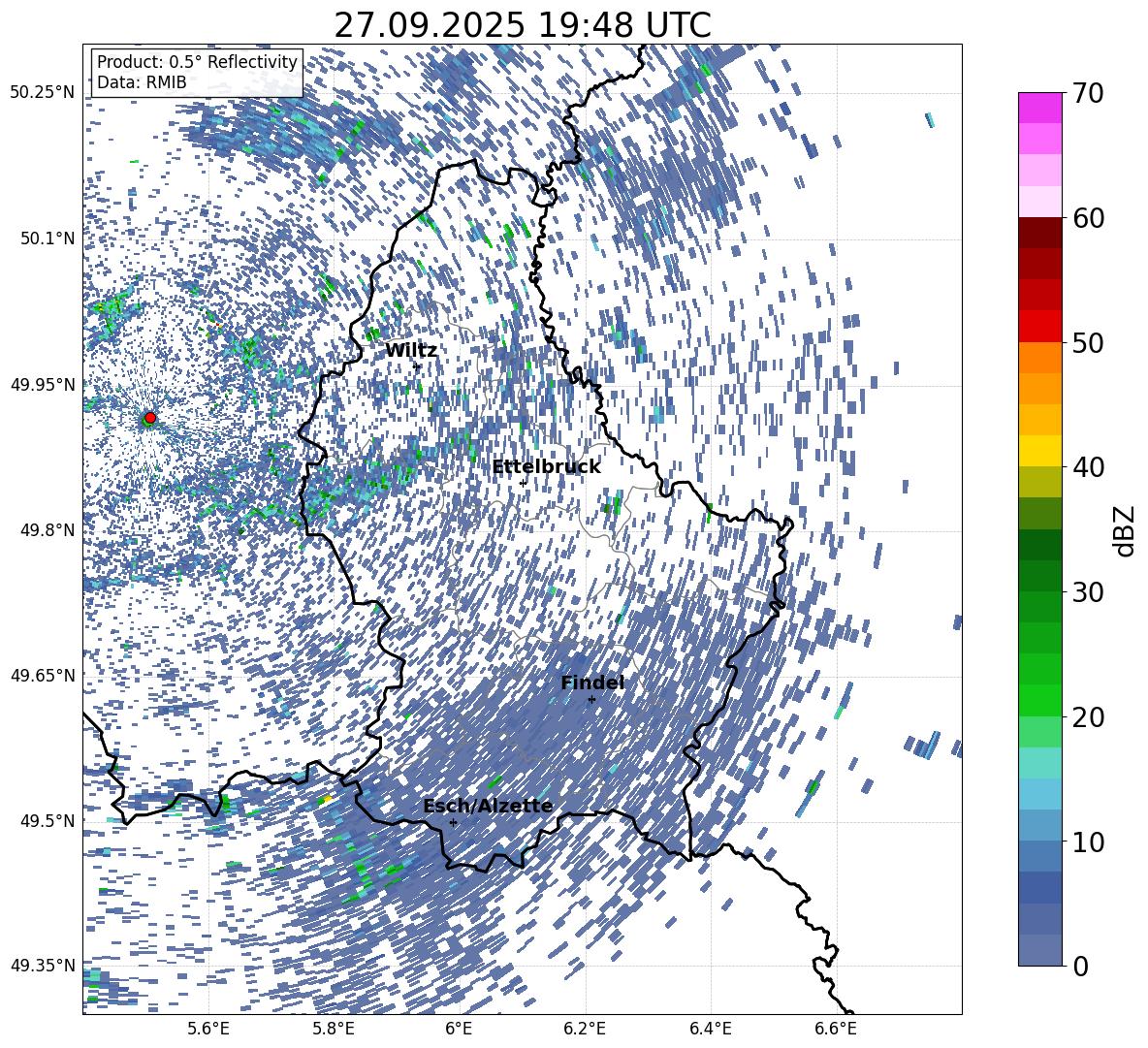Click the 50.25°N latitude tick label
This screenshot has width=1148, height=1048.
[43, 93]
